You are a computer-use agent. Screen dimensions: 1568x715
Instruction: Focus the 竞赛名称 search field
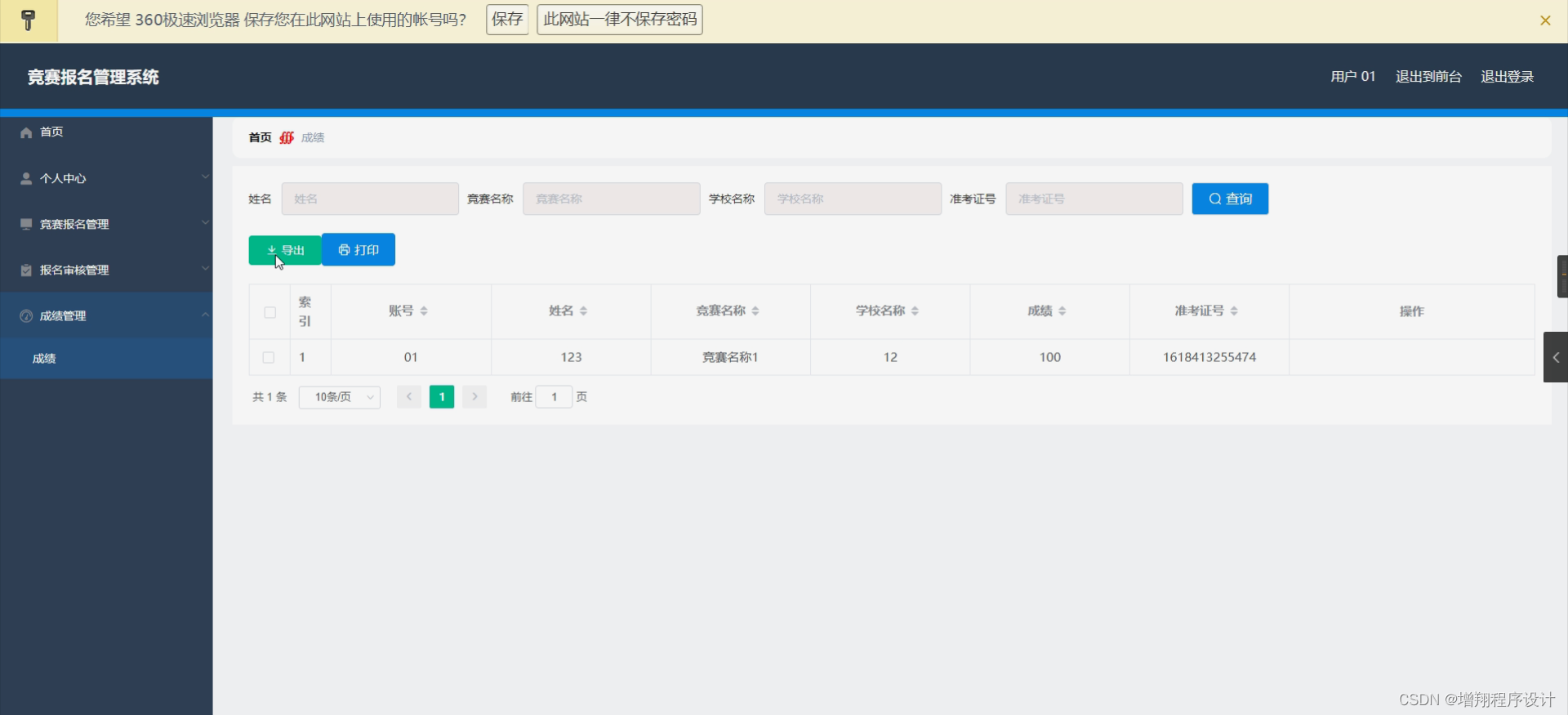tap(612, 199)
